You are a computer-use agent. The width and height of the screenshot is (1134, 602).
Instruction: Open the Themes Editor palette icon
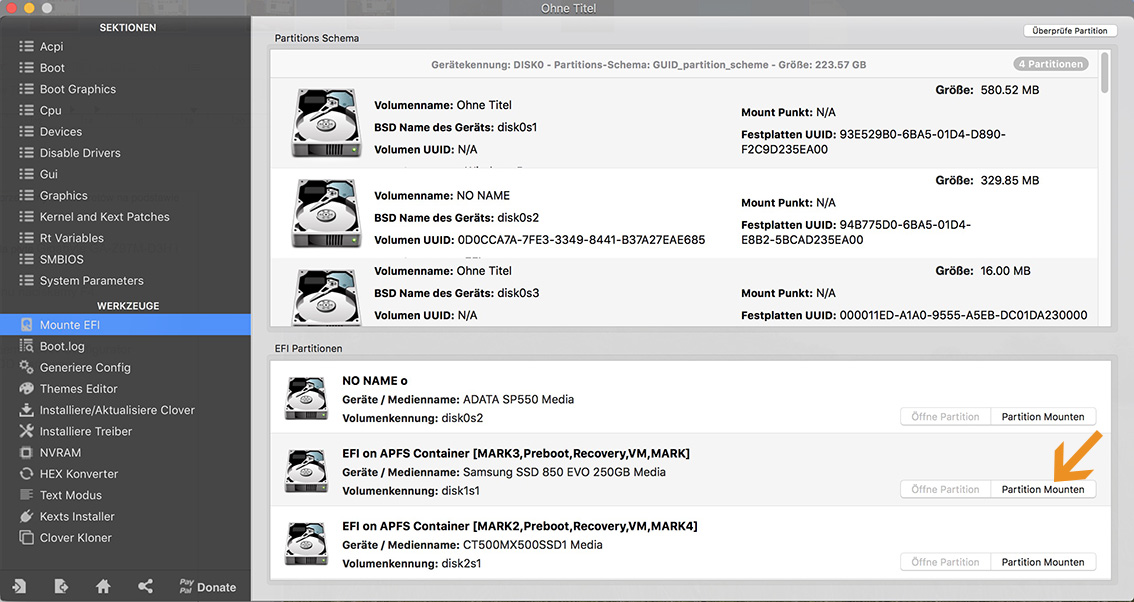pos(27,389)
